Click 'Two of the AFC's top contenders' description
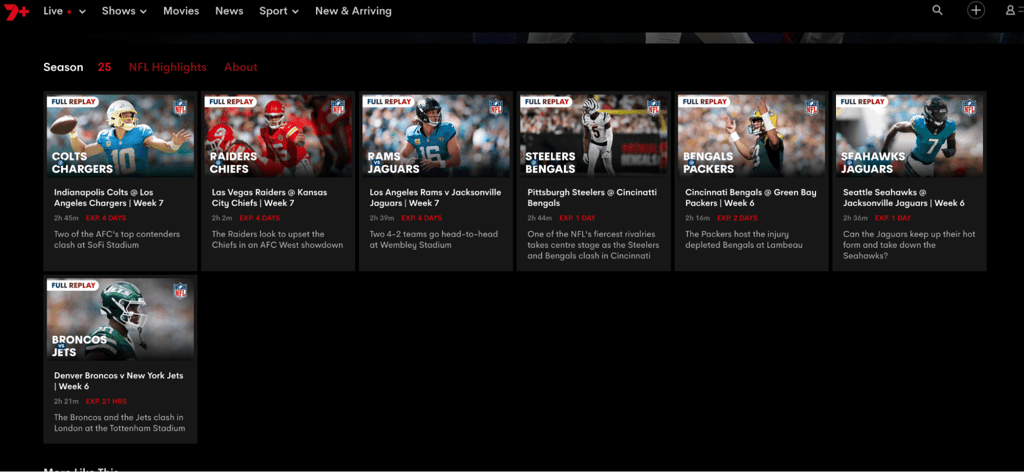 pyautogui.click(x=117, y=240)
